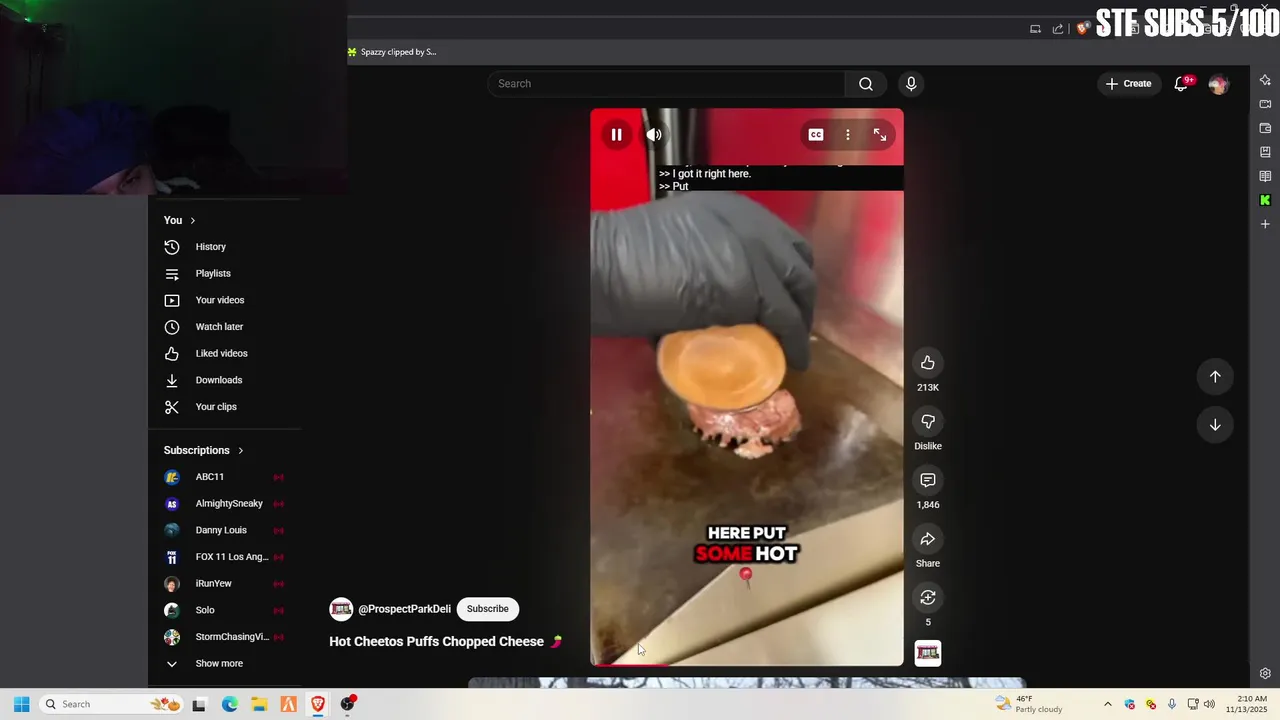Open the account avatar menu
Viewport: 1280px width, 720px height.
tap(1218, 85)
